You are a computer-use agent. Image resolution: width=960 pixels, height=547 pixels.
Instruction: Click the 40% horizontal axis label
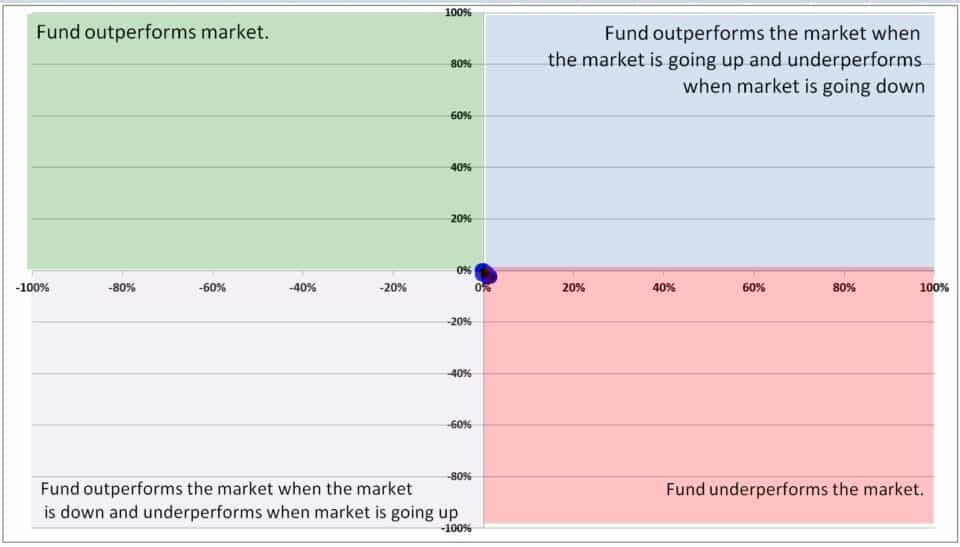(x=664, y=287)
